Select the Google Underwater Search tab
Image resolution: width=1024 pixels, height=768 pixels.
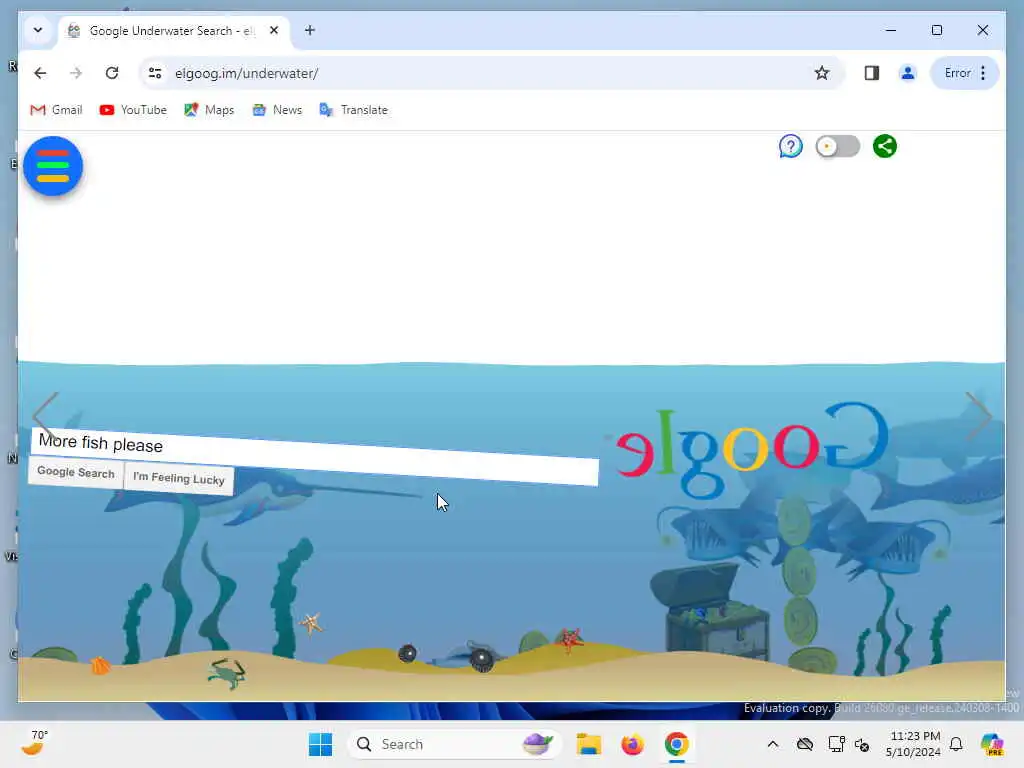(174, 31)
